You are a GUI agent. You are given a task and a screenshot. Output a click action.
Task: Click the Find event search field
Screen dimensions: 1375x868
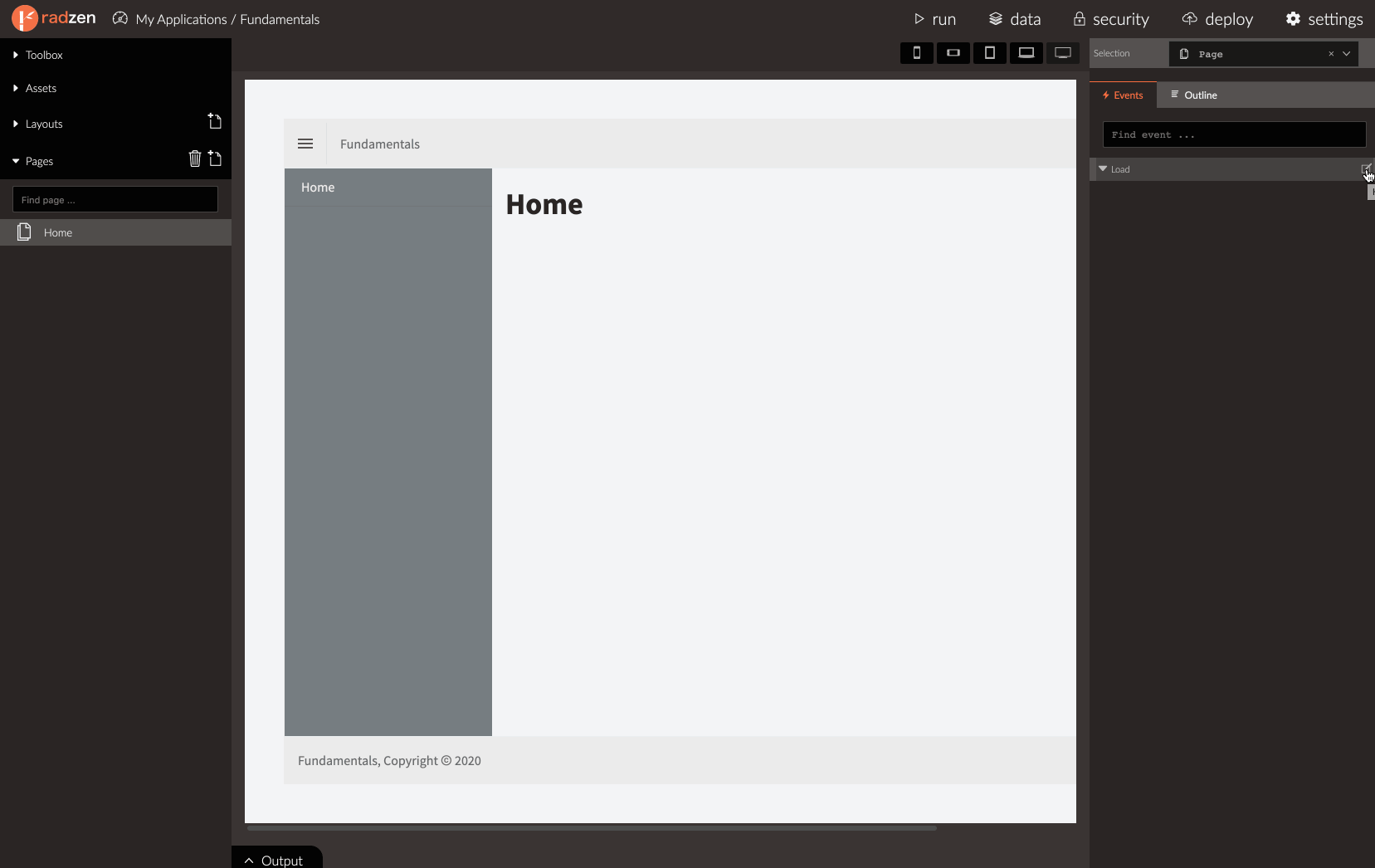click(x=1234, y=134)
